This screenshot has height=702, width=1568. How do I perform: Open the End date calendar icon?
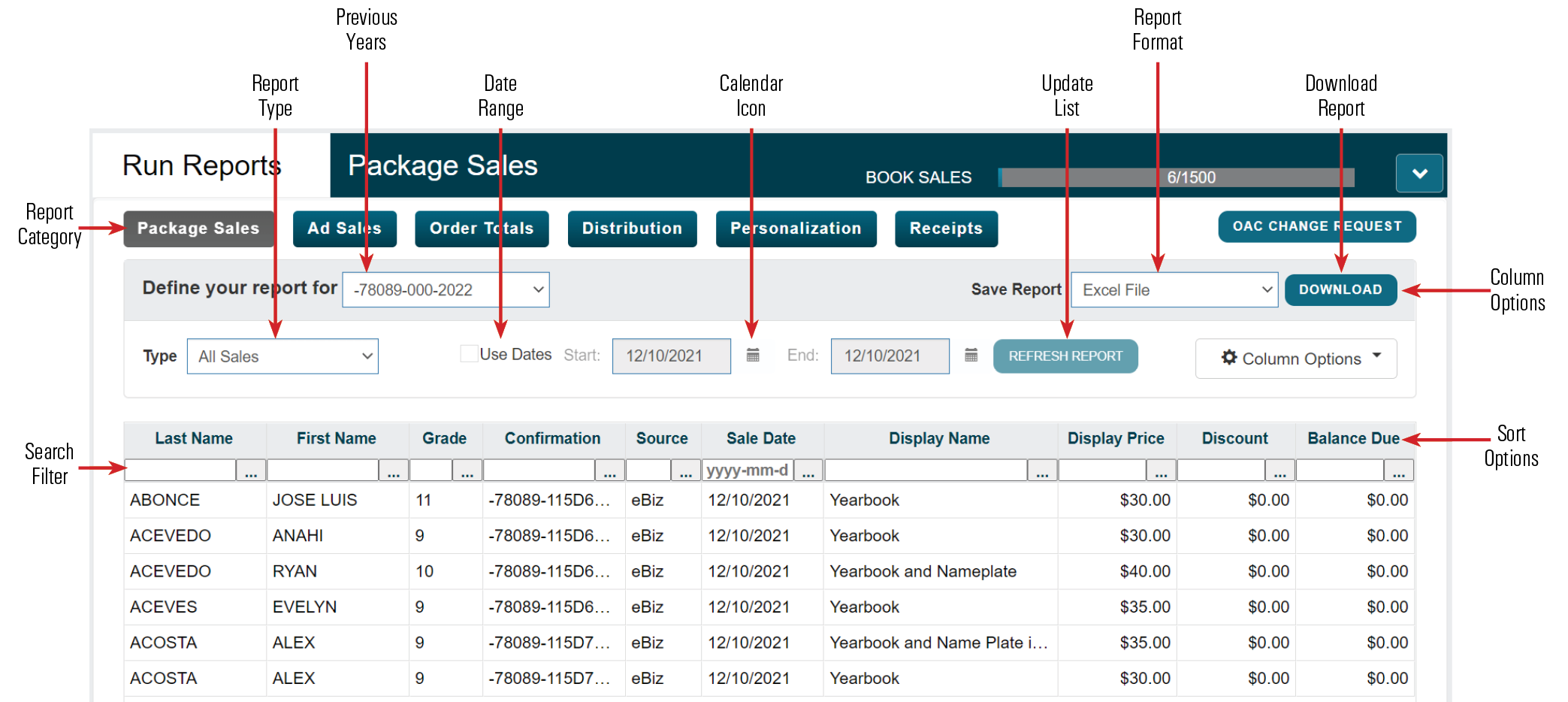tap(971, 356)
